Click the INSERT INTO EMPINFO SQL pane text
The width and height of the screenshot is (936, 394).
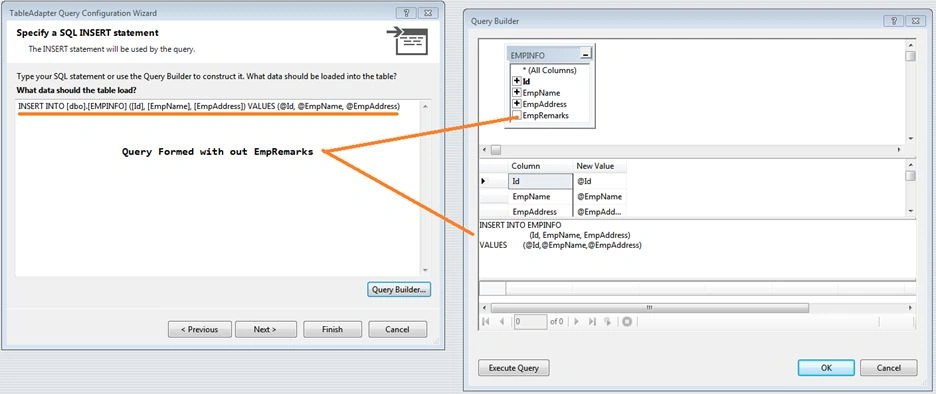(520, 225)
